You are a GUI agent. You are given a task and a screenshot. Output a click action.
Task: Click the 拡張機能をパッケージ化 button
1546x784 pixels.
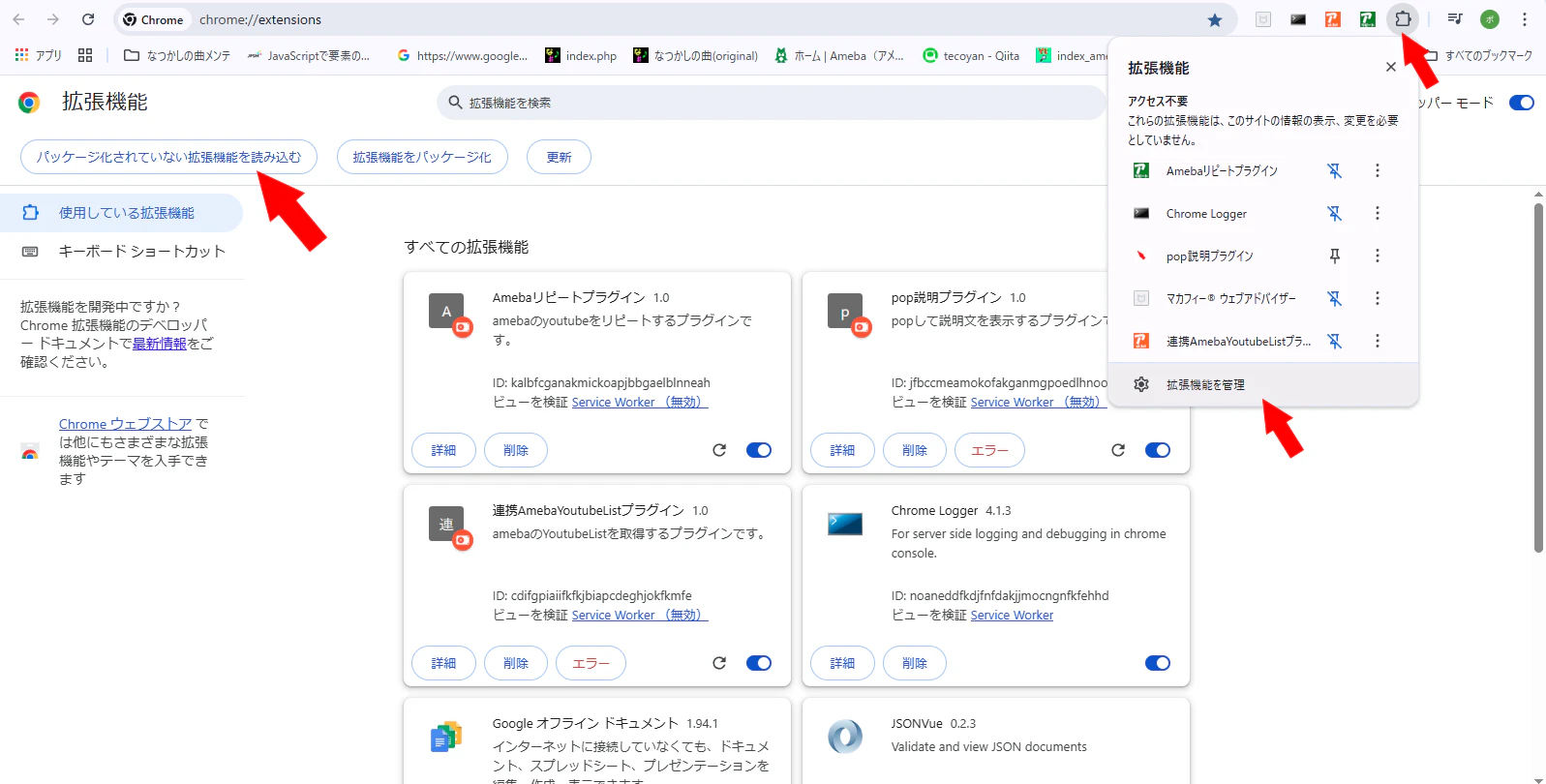click(x=422, y=157)
